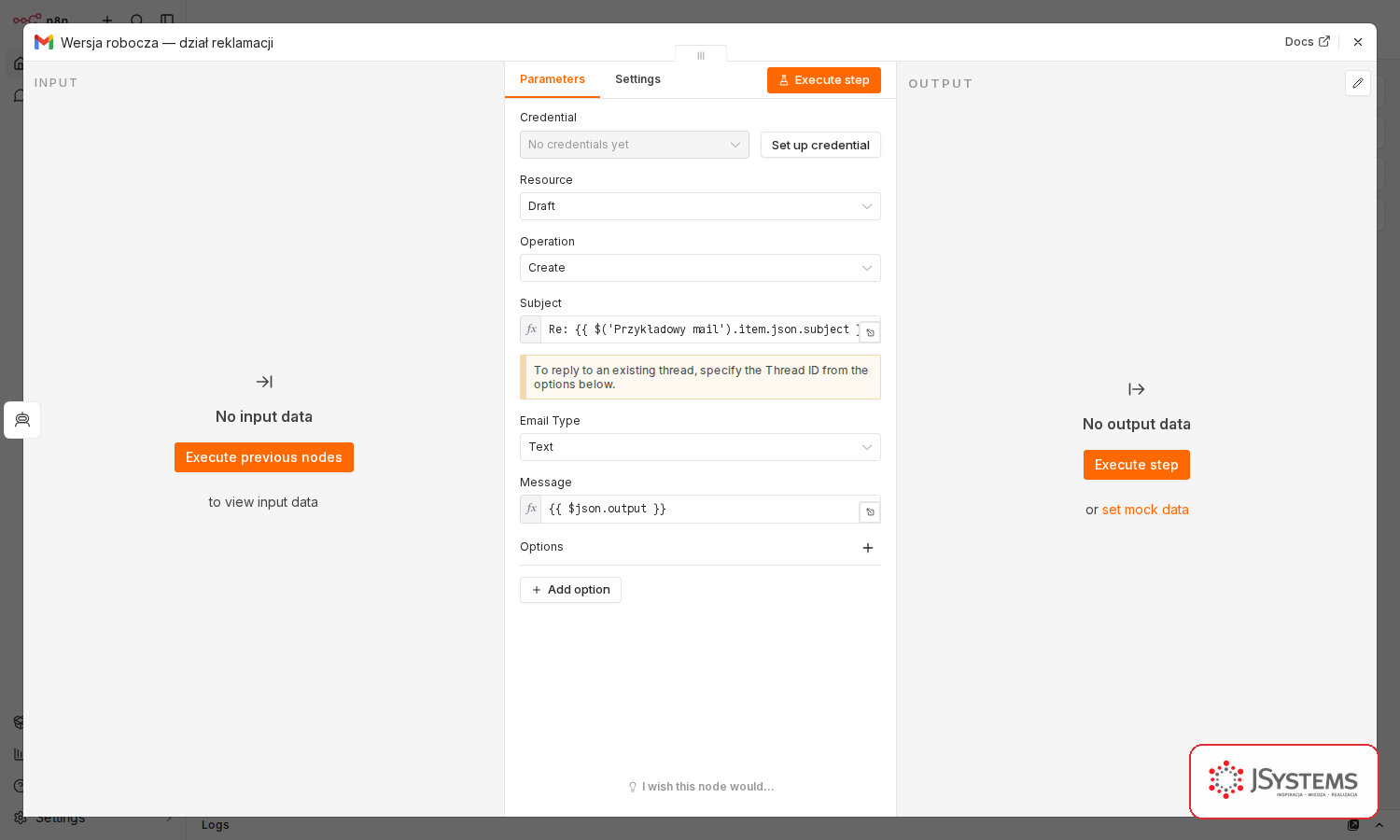Click the set mock data link
The height and width of the screenshot is (840, 1400).
[1145, 510]
